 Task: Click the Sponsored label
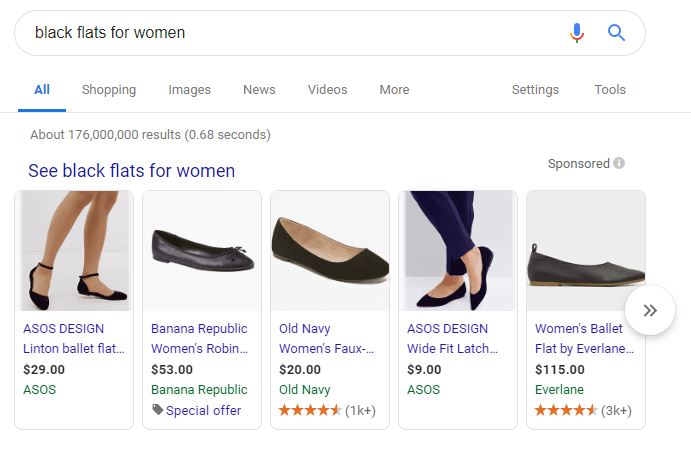point(579,164)
